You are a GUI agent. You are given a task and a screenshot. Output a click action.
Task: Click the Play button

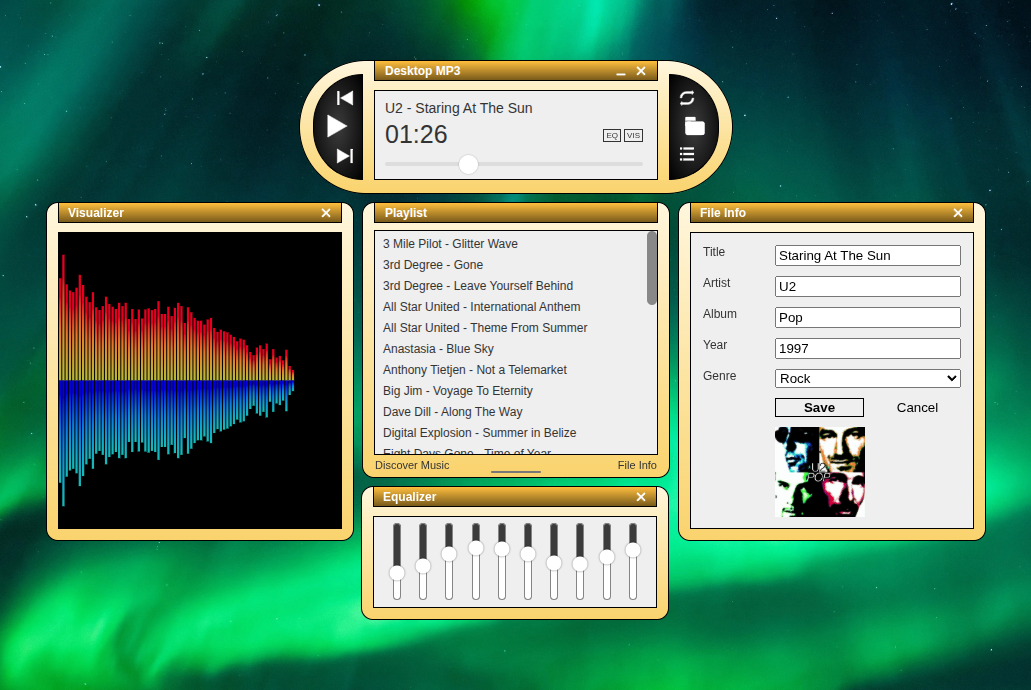[x=337, y=126]
